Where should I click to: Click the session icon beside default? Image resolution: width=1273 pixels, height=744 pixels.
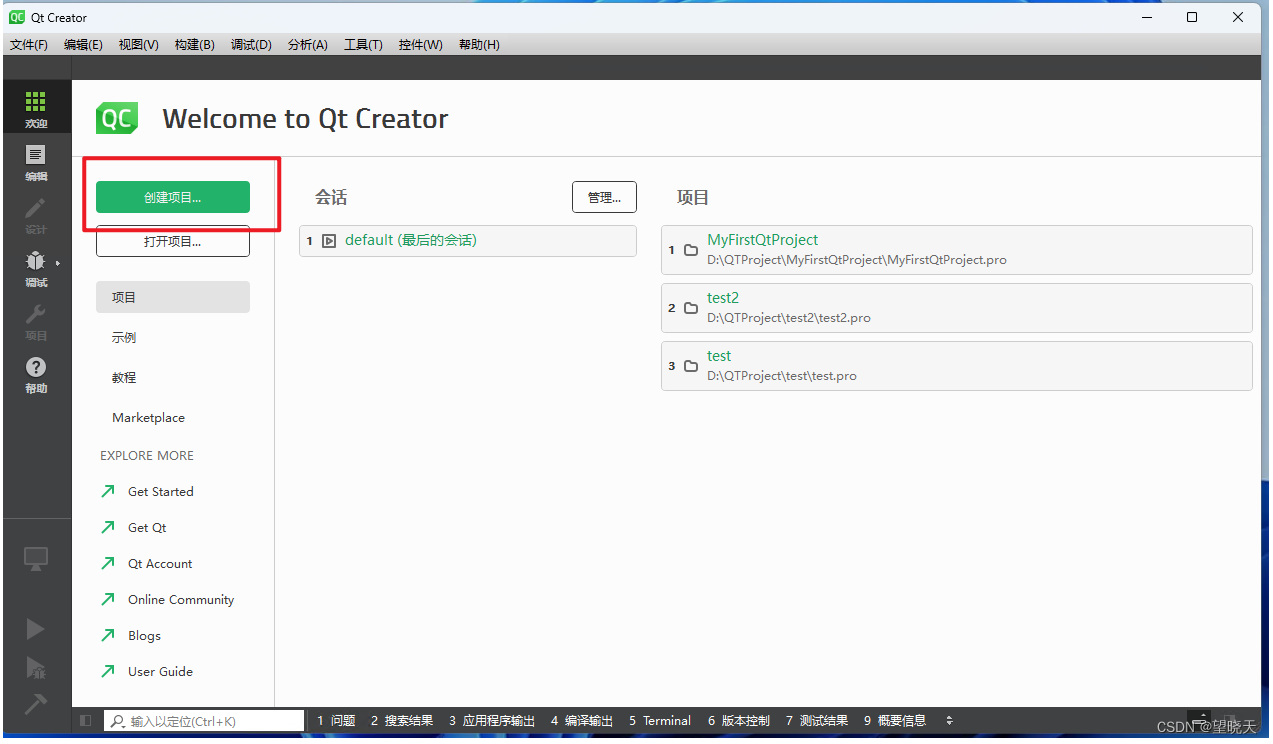click(329, 241)
